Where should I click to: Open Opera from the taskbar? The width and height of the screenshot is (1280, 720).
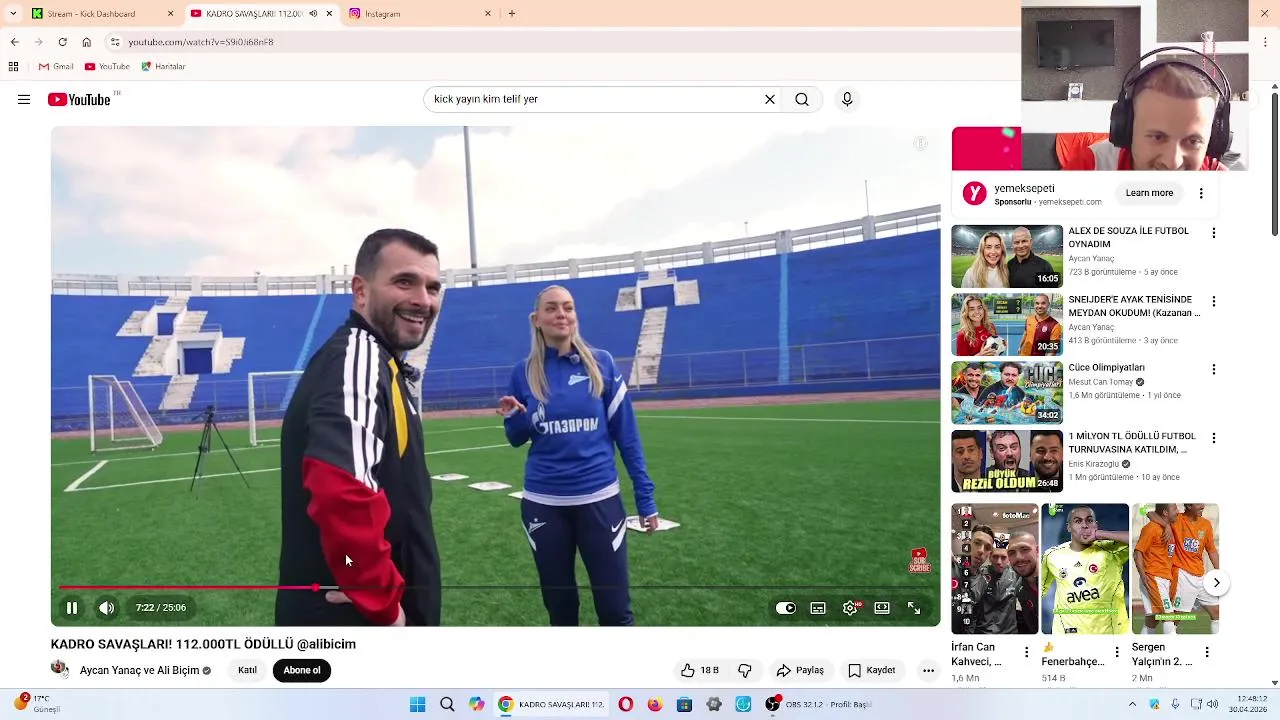coord(626,704)
